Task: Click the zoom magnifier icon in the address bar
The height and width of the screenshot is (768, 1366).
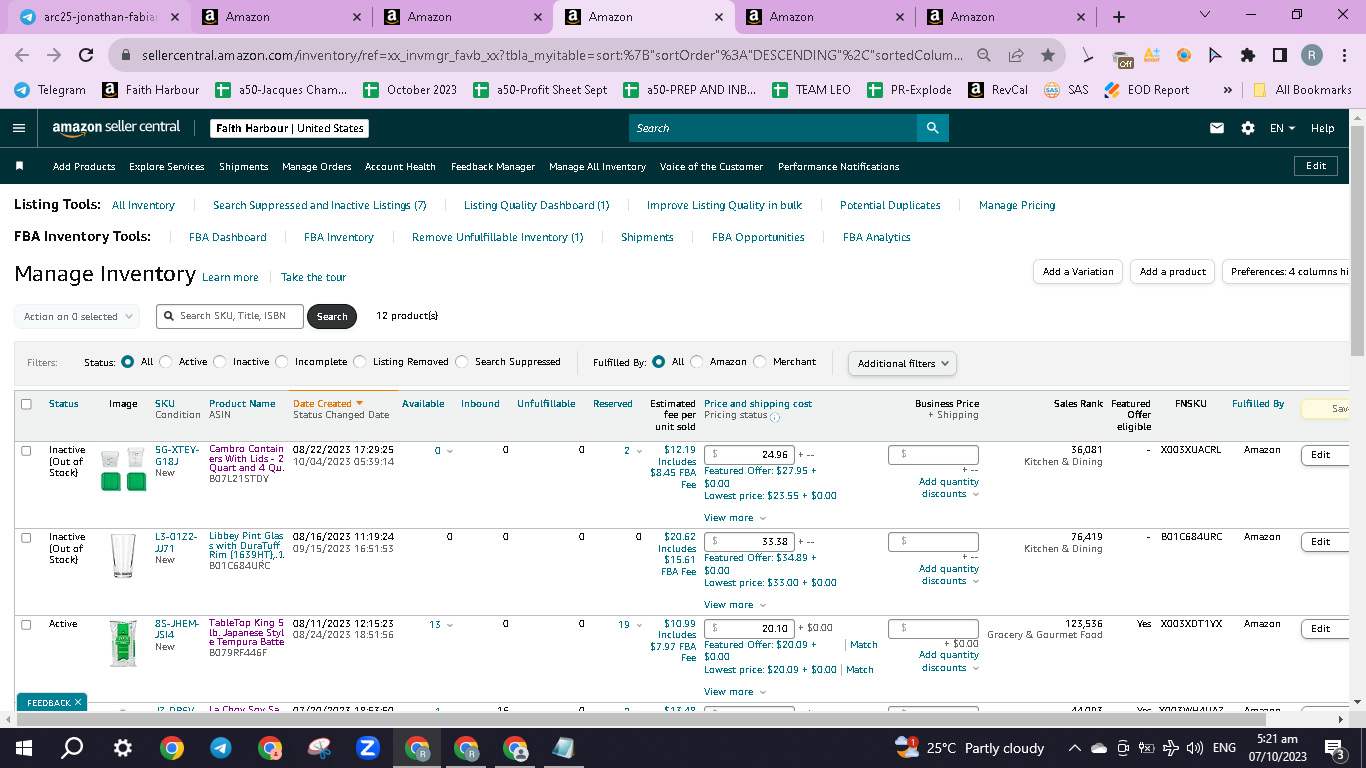Action: tap(984, 55)
